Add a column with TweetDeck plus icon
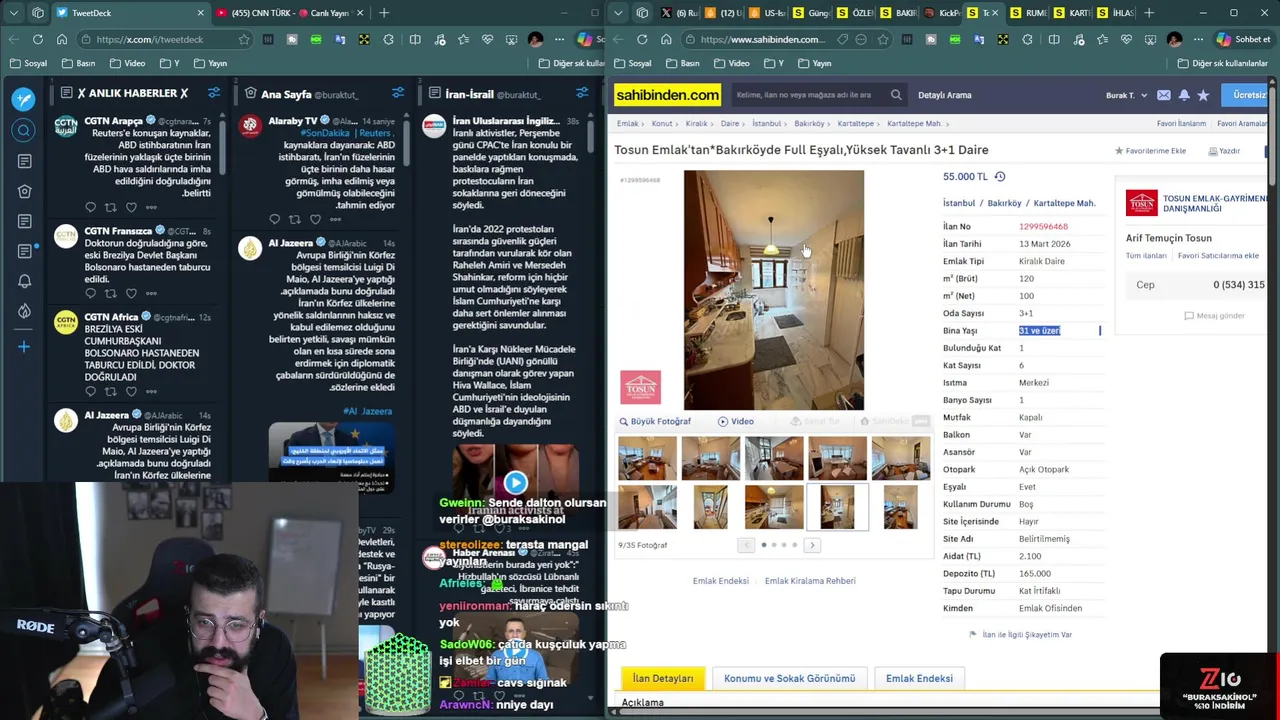This screenshot has width=1280, height=720. [24, 347]
